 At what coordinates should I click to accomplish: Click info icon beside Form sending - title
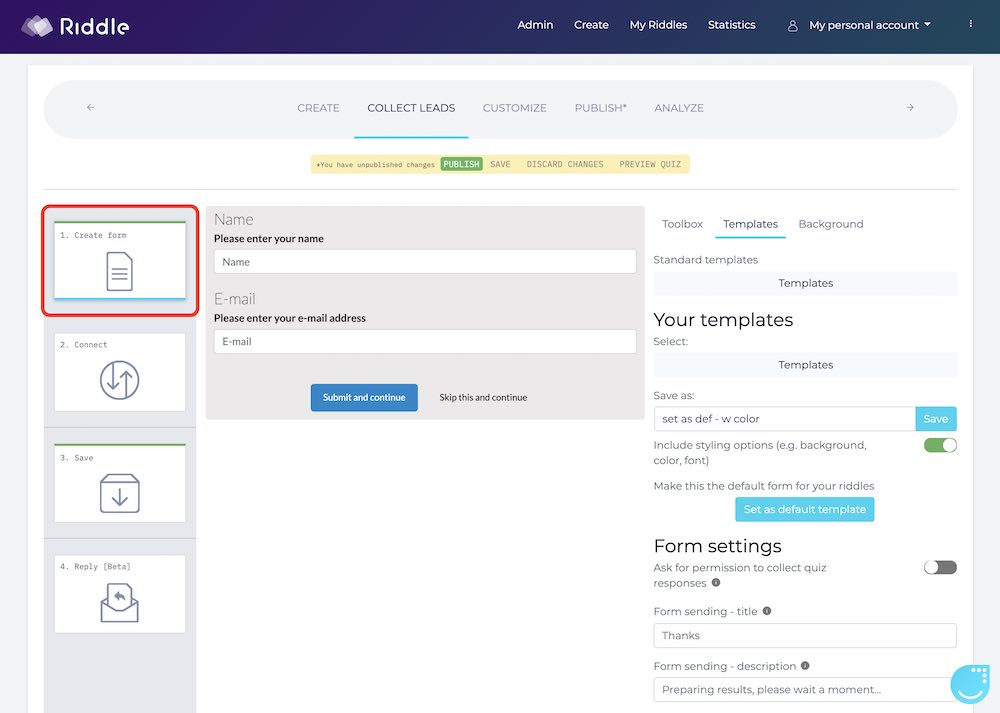[x=767, y=611]
